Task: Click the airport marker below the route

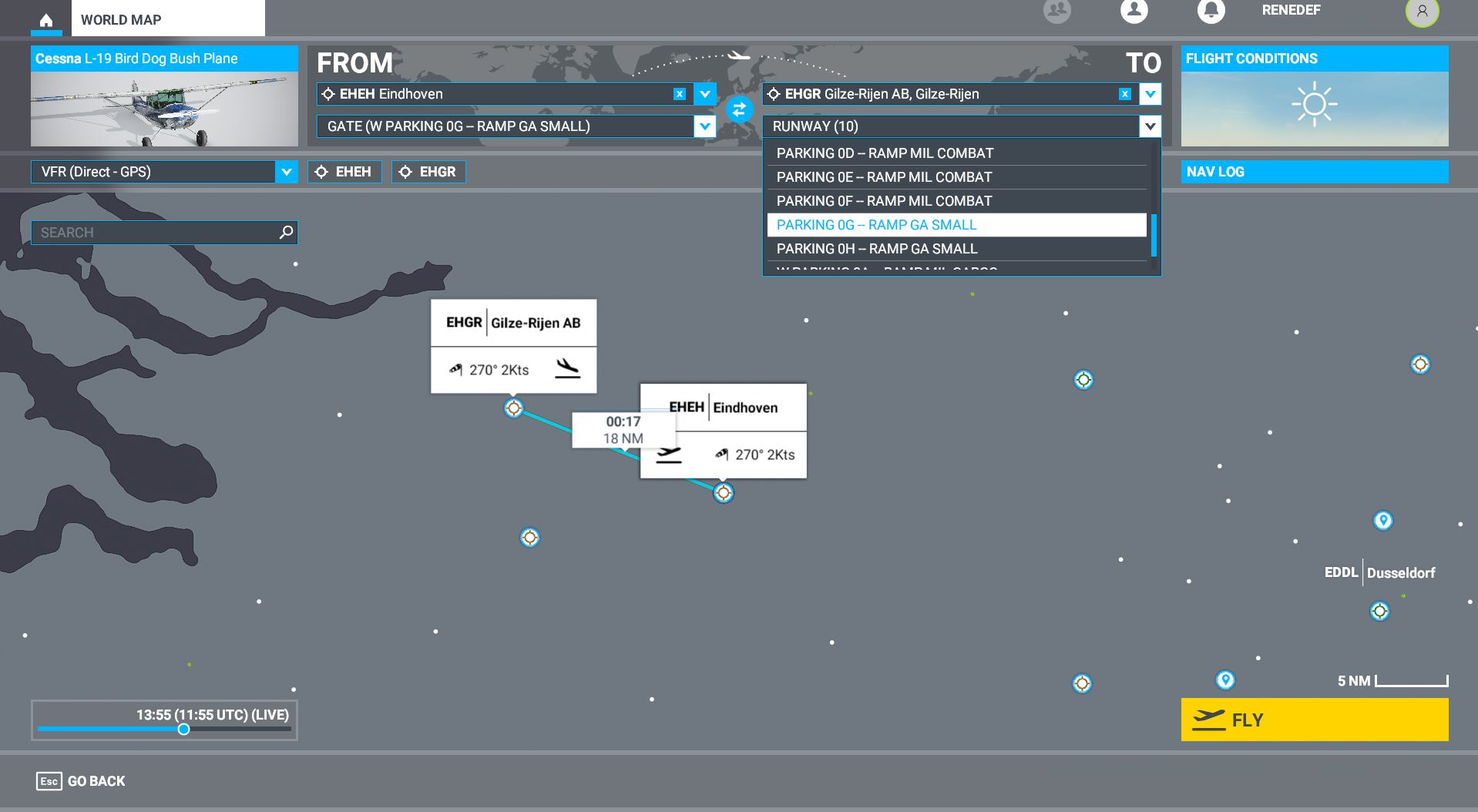Action: [529, 537]
